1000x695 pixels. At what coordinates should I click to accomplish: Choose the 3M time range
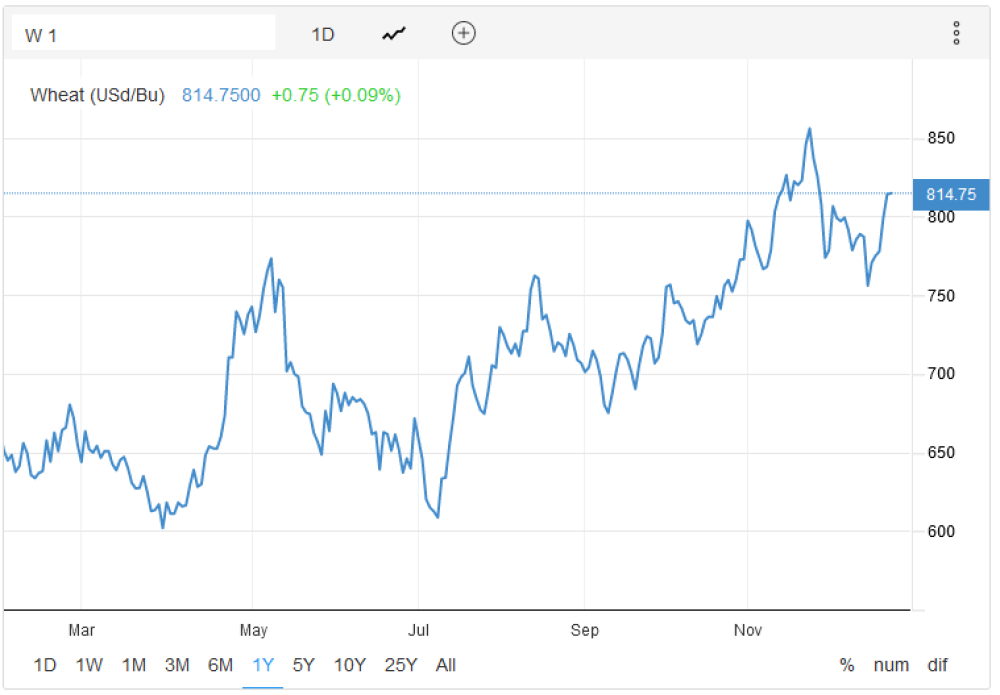(177, 665)
